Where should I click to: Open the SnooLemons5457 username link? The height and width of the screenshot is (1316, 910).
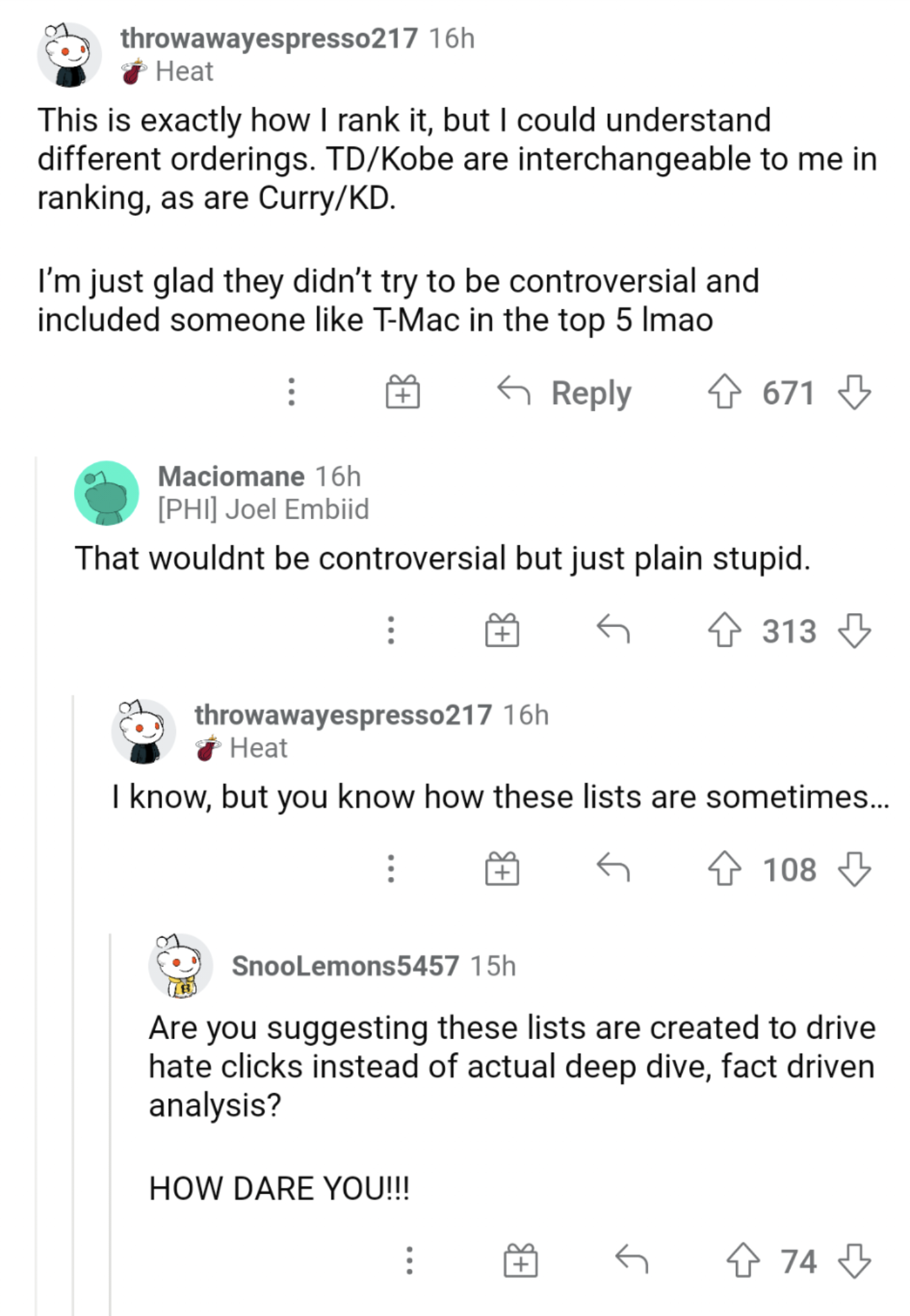click(x=345, y=966)
